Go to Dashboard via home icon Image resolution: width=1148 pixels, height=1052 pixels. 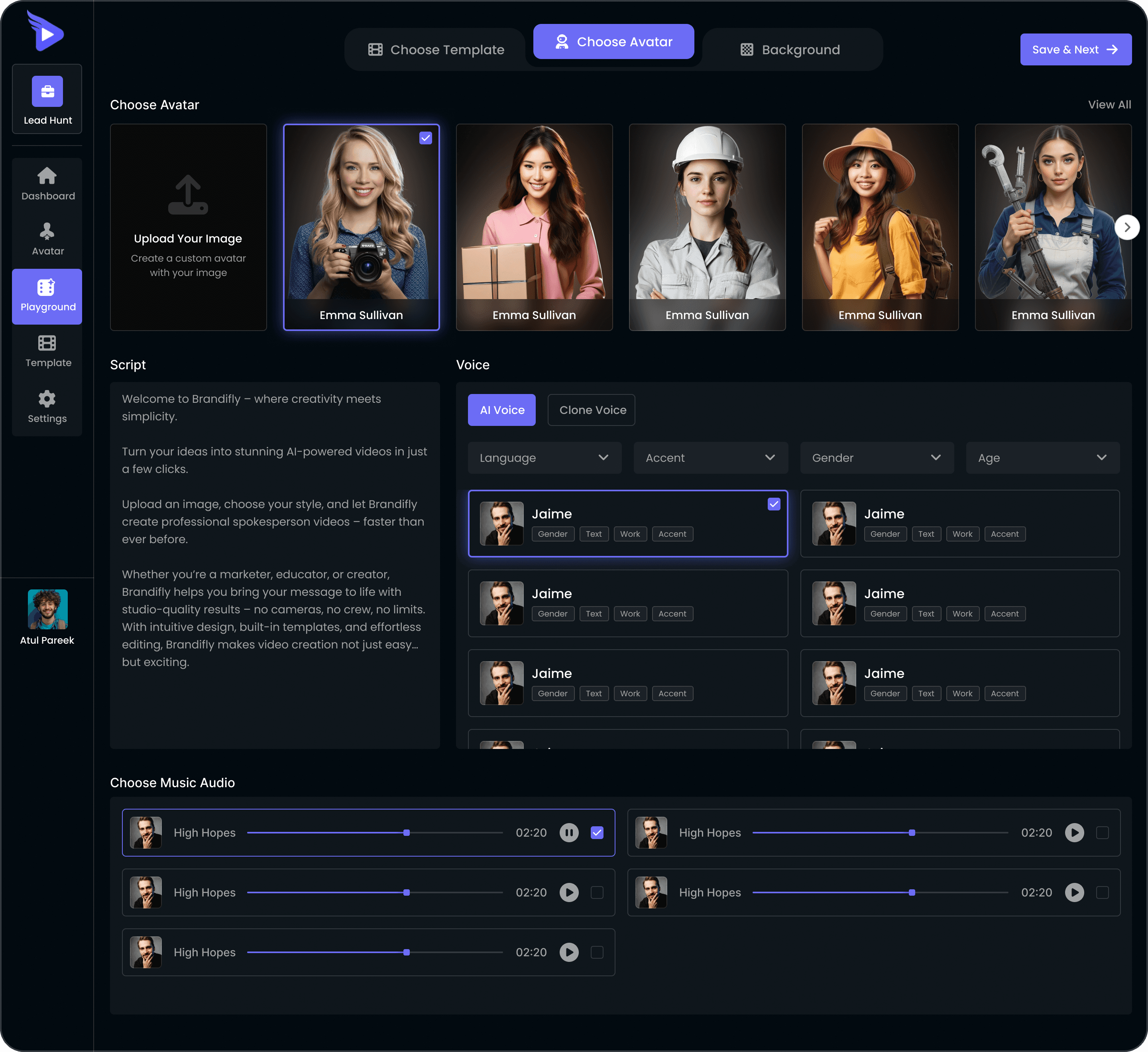click(x=47, y=176)
